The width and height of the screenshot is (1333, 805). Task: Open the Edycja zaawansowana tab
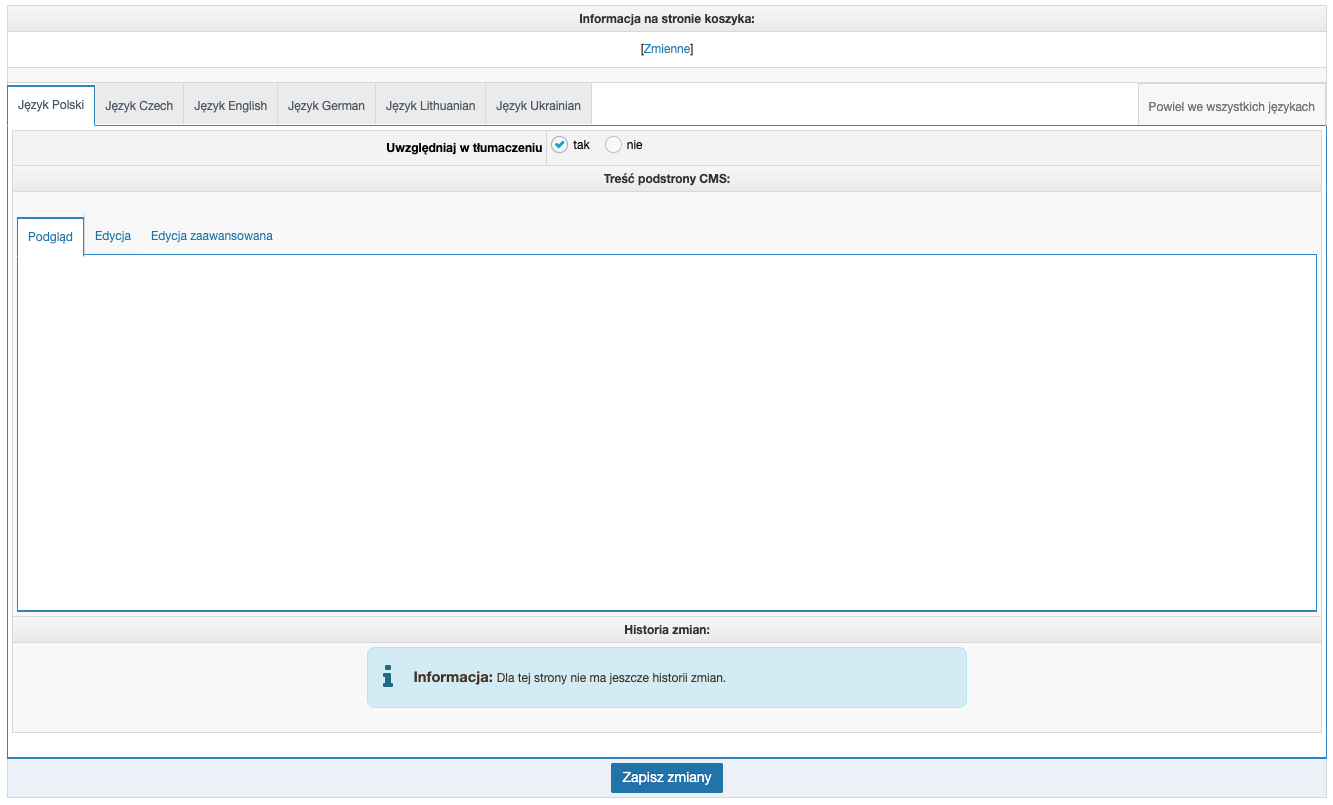(x=212, y=236)
